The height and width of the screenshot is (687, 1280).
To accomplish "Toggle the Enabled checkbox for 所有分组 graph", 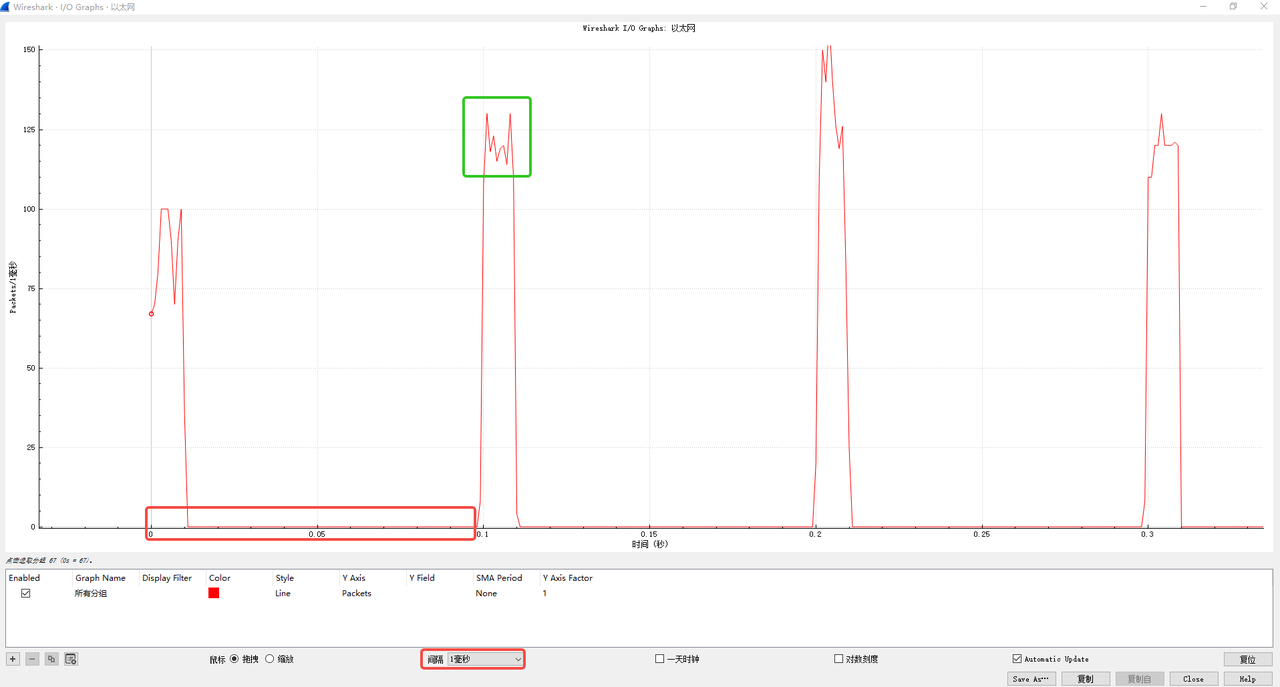I will coord(26,593).
